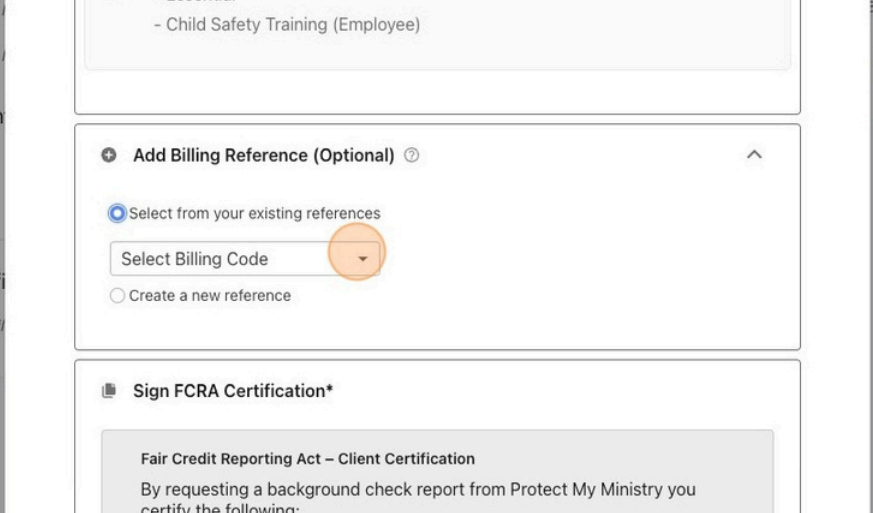Click the Create a new reference label
The width and height of the screenshot is (873, 513).
210,295
